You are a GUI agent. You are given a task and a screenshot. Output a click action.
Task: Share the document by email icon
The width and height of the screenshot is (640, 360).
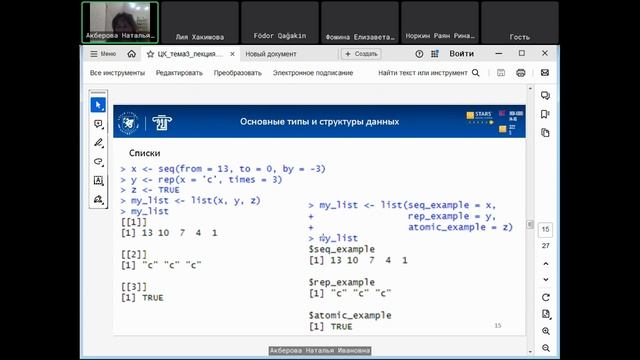tap(544, 73)
